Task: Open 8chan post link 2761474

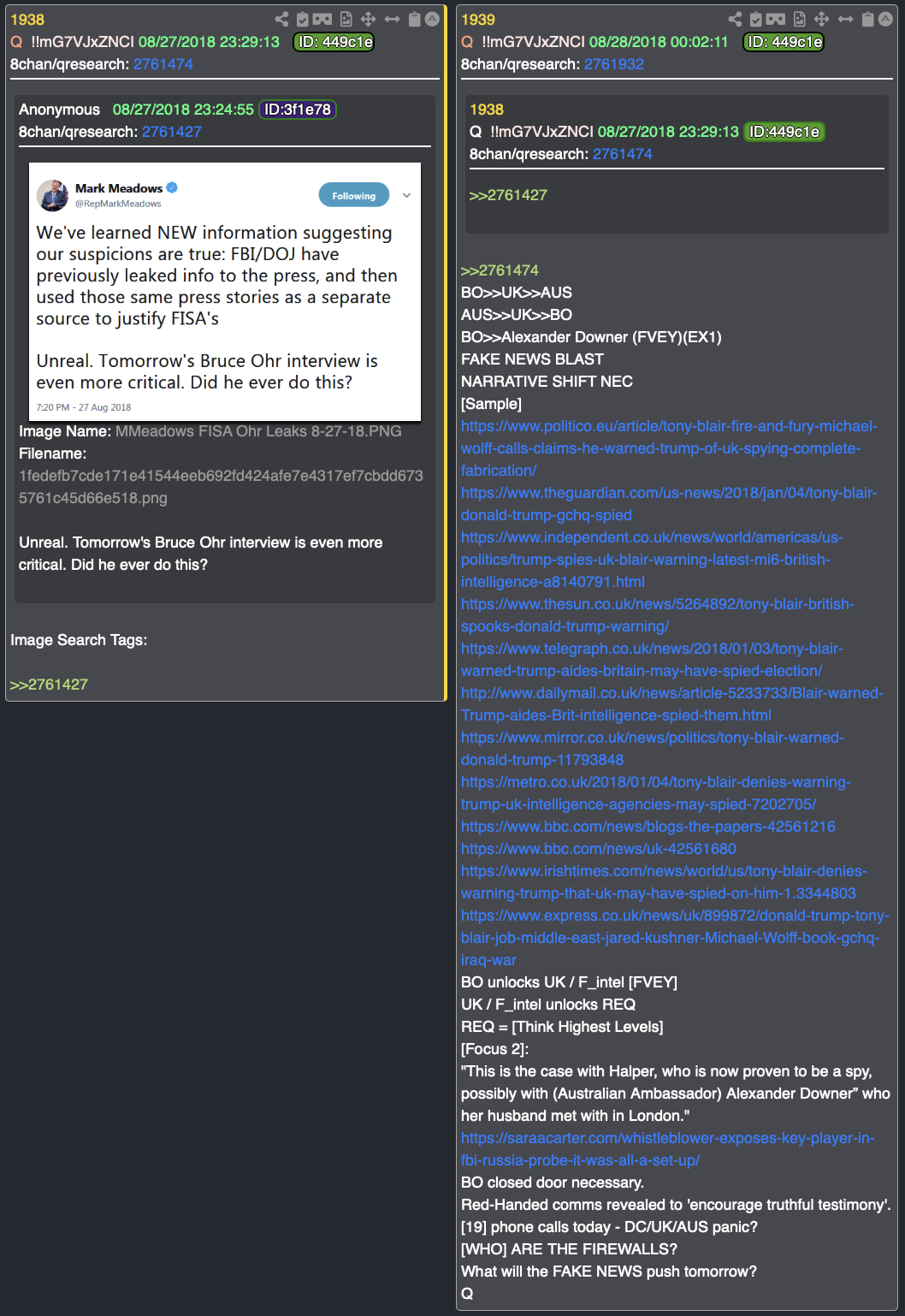Action: pyautogui.click(x=163, y=64)
